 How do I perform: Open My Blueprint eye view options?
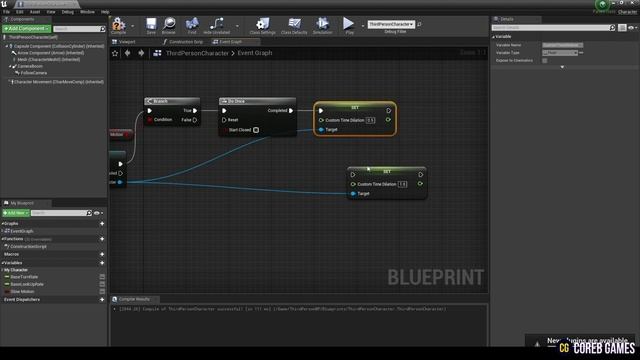click(x=98, y=213)
